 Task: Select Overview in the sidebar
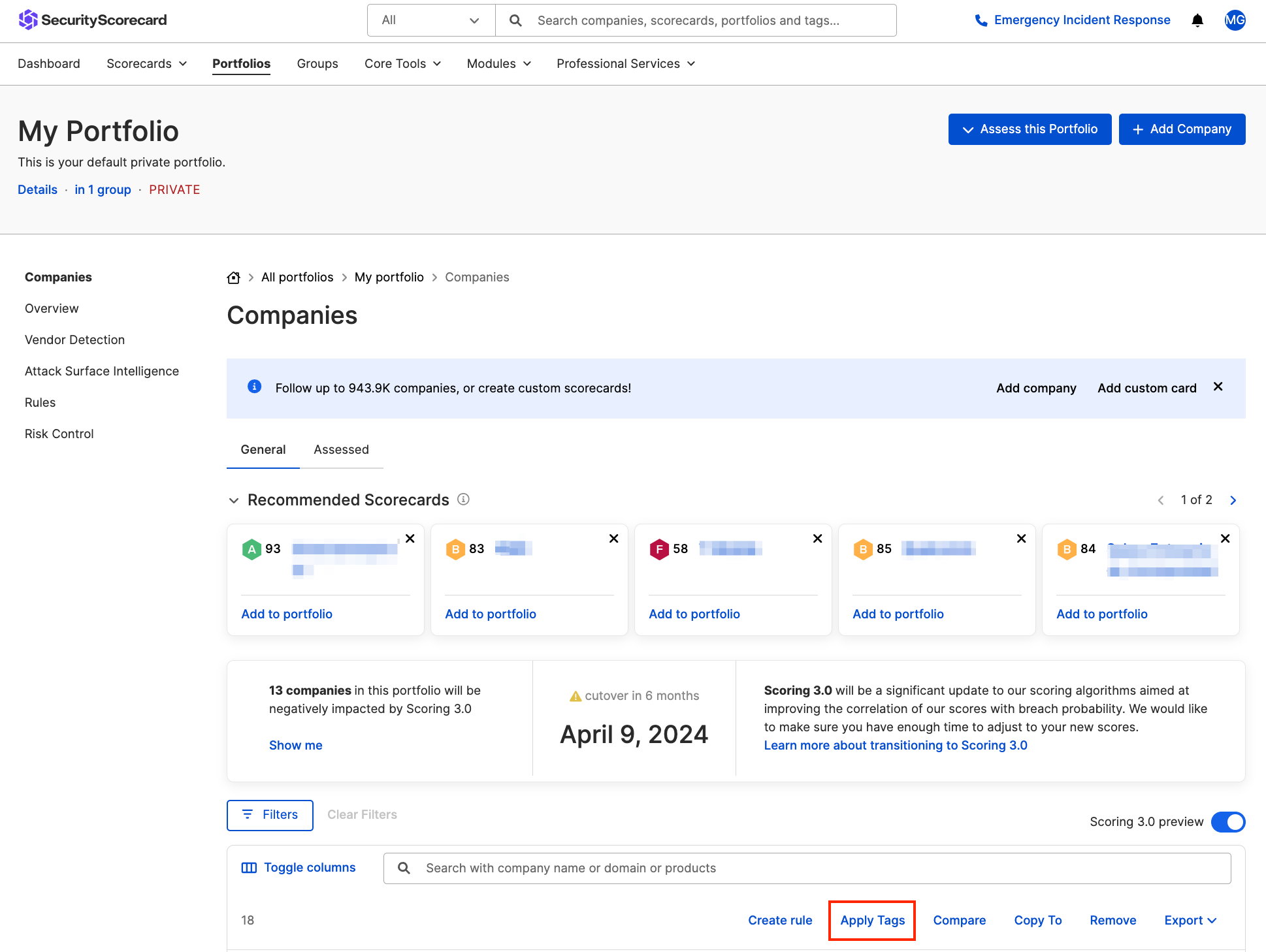coord(52,308)
